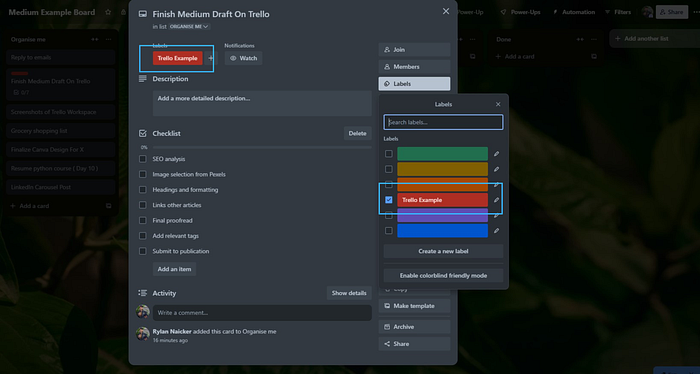The width and height of the screenshot is (700, 374).
Task: Close the Labels popup
Action: 498,104
